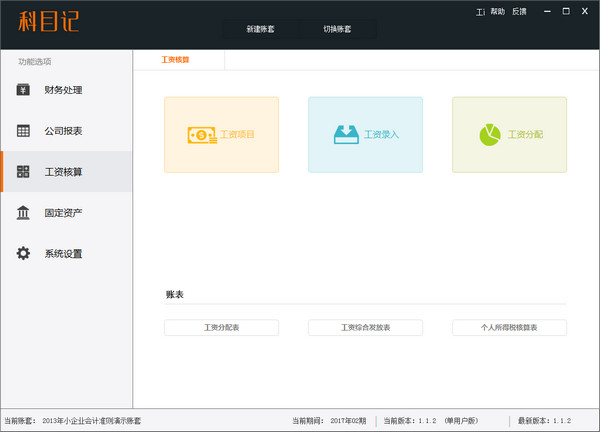Image resolution: width=600 pixels, height=432 pixels.
Task: Open the 工资分配表 report
Action: (x=221, y=327)
